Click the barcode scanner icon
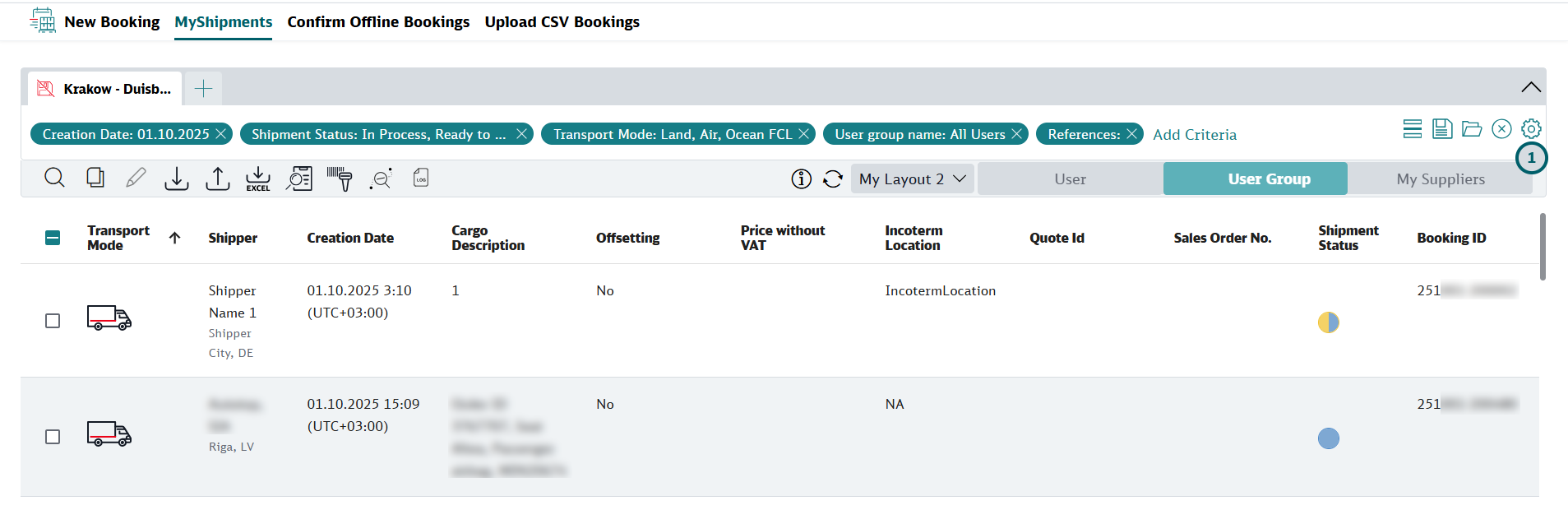The image size is (1568, 510). coord(340,178)
